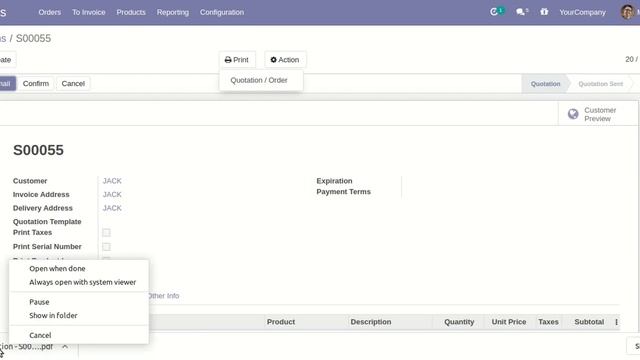Sort by the Unit Price column header
The height and width of the screenshot is (360, 640).
(x=509, y=322)
